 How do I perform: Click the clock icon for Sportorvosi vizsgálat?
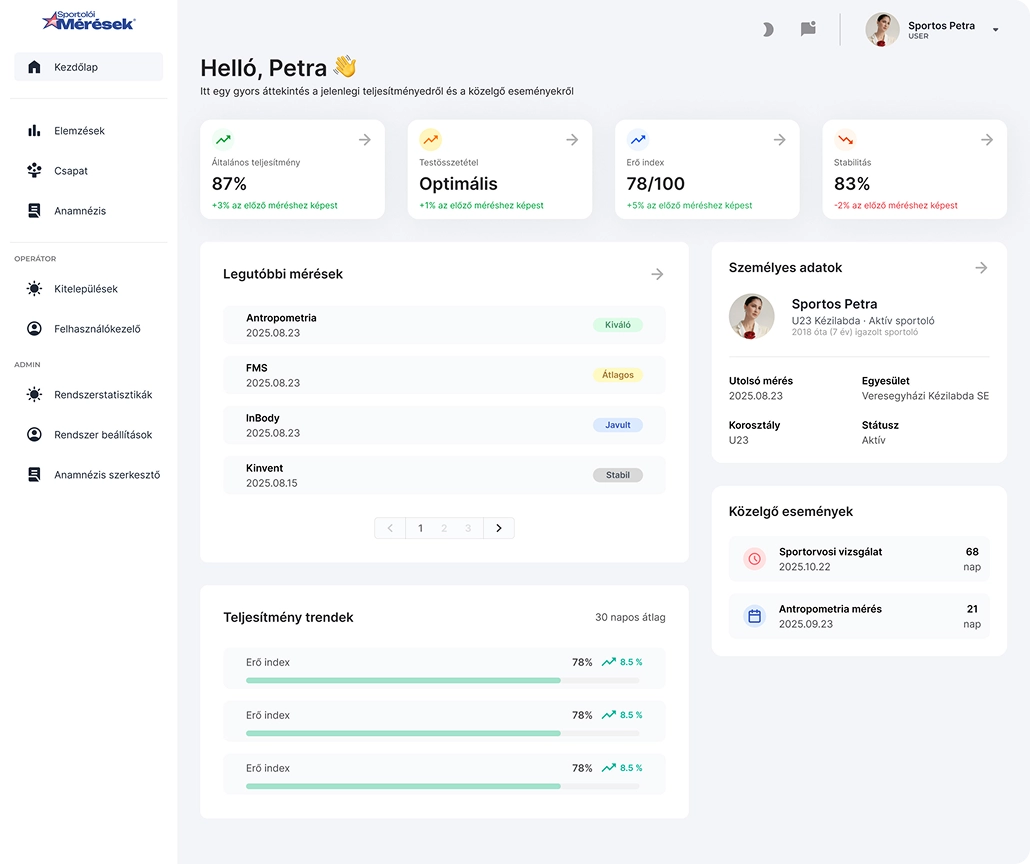755,559
